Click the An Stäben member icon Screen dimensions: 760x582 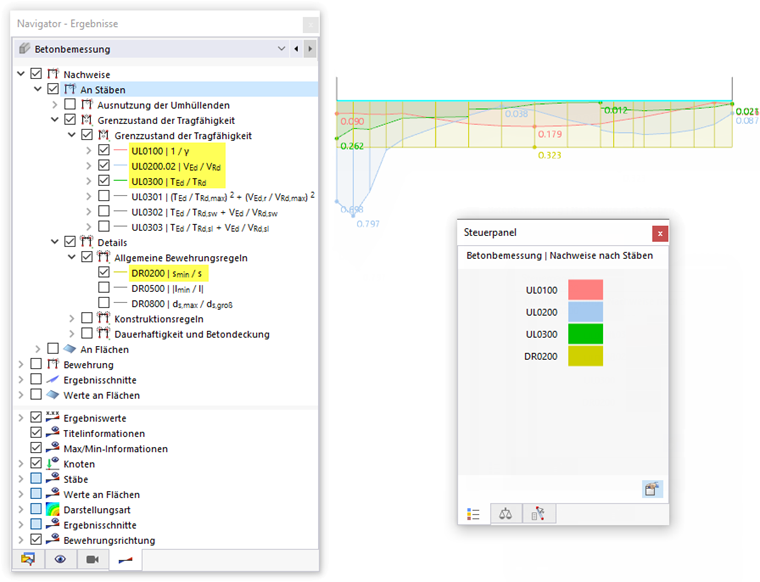click(70, 89)
